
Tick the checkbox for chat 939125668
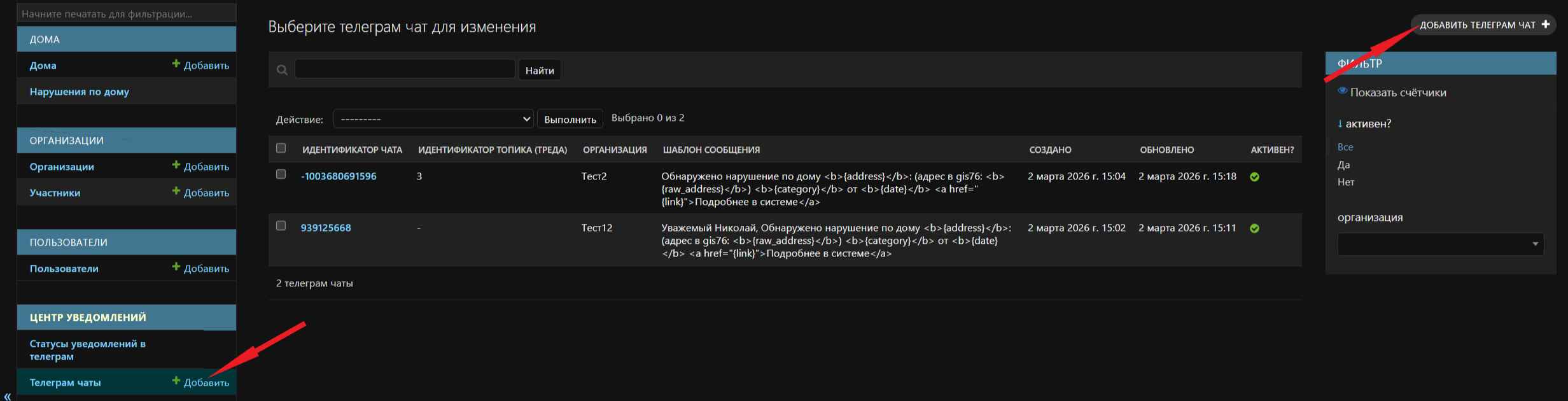[281, 226]
